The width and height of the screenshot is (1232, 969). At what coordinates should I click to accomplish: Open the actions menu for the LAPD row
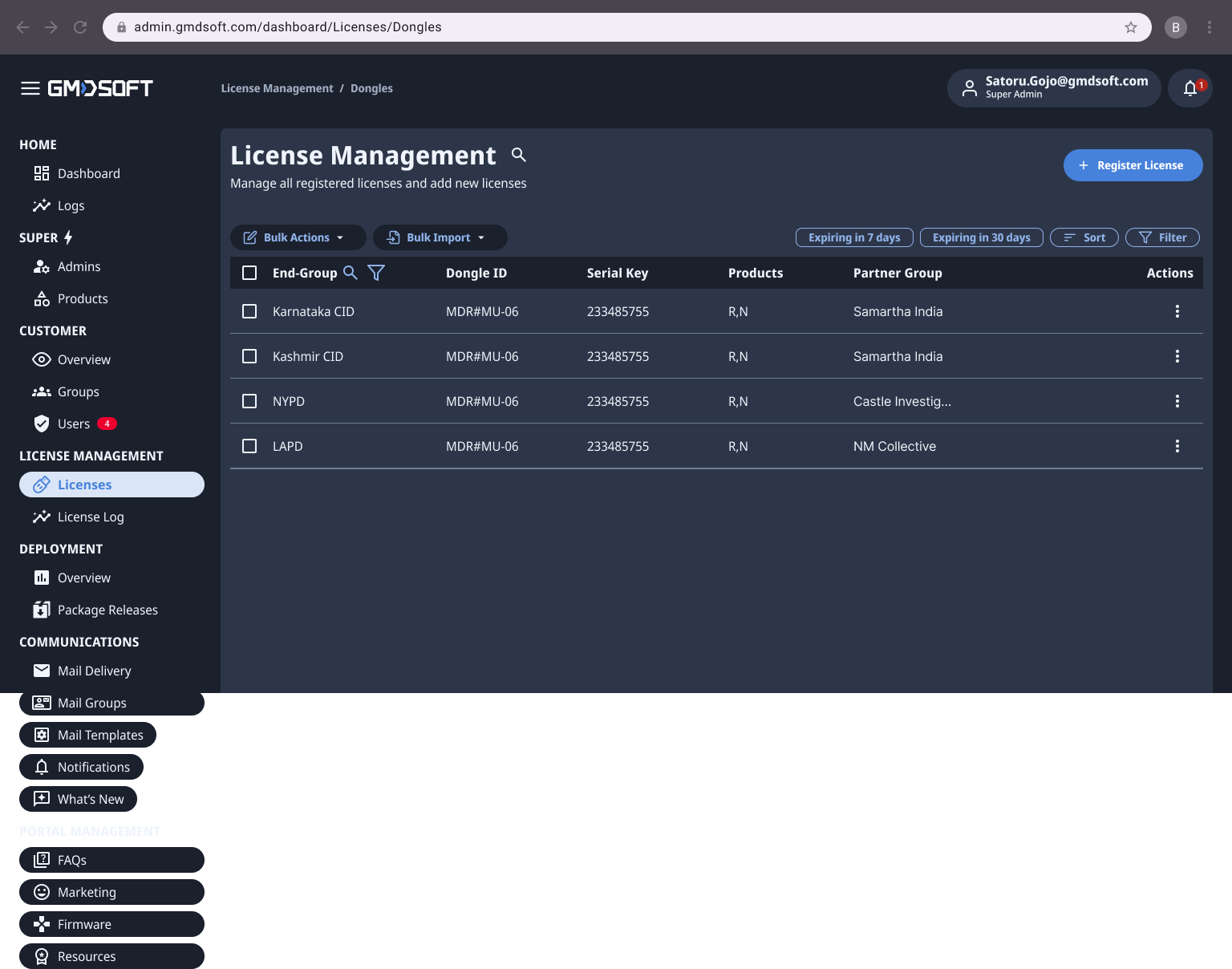coord(1177,446)
